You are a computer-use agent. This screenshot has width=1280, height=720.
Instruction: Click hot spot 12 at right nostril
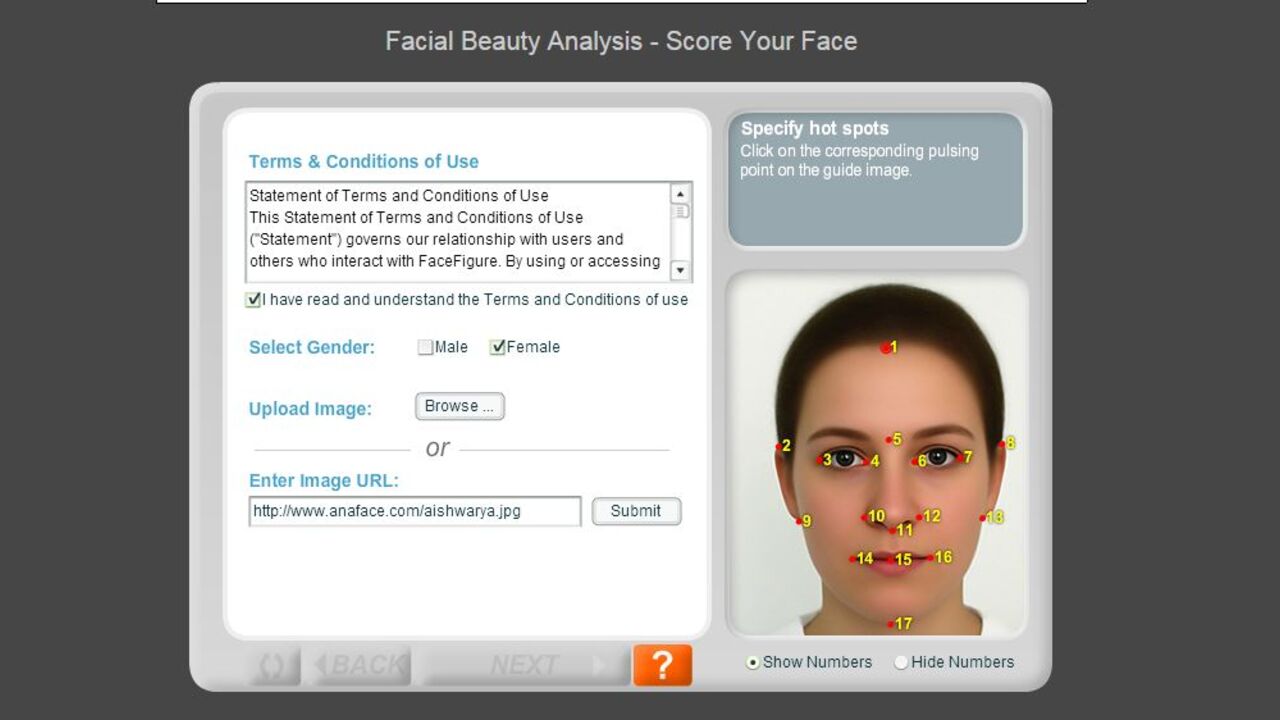click(920, 517)
